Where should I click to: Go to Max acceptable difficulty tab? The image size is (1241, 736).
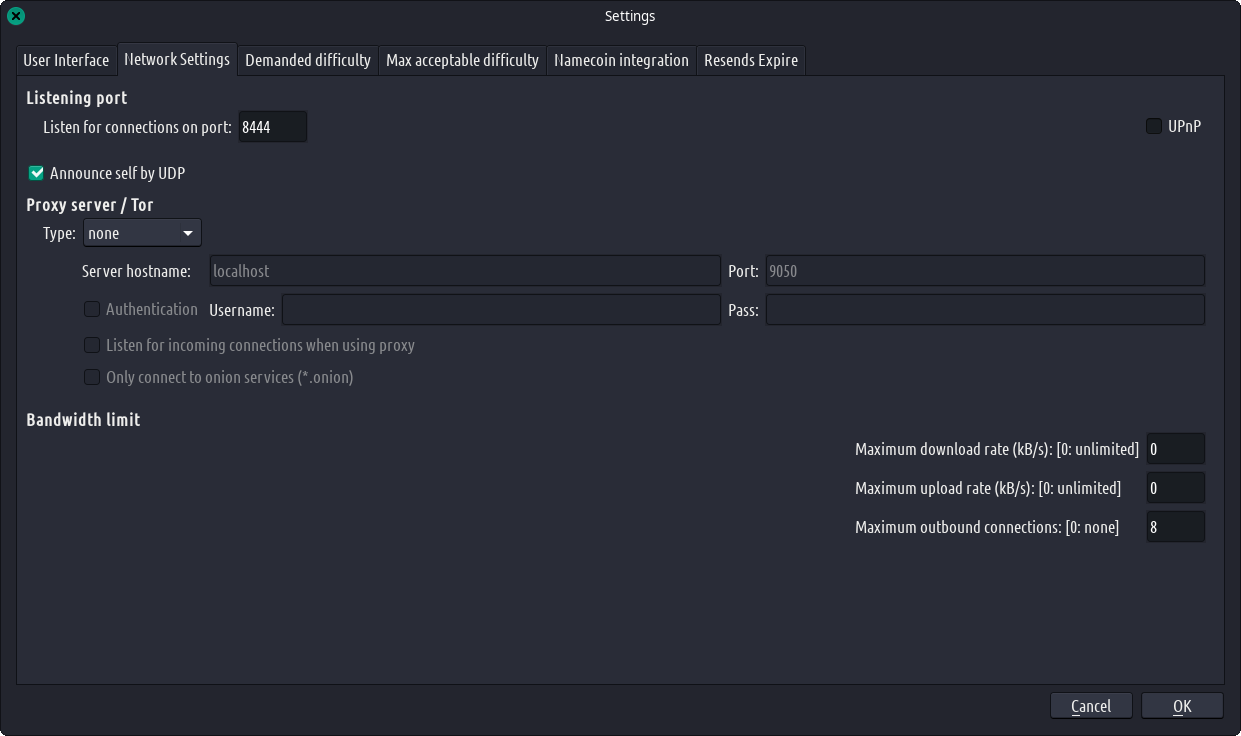[462, 60]
